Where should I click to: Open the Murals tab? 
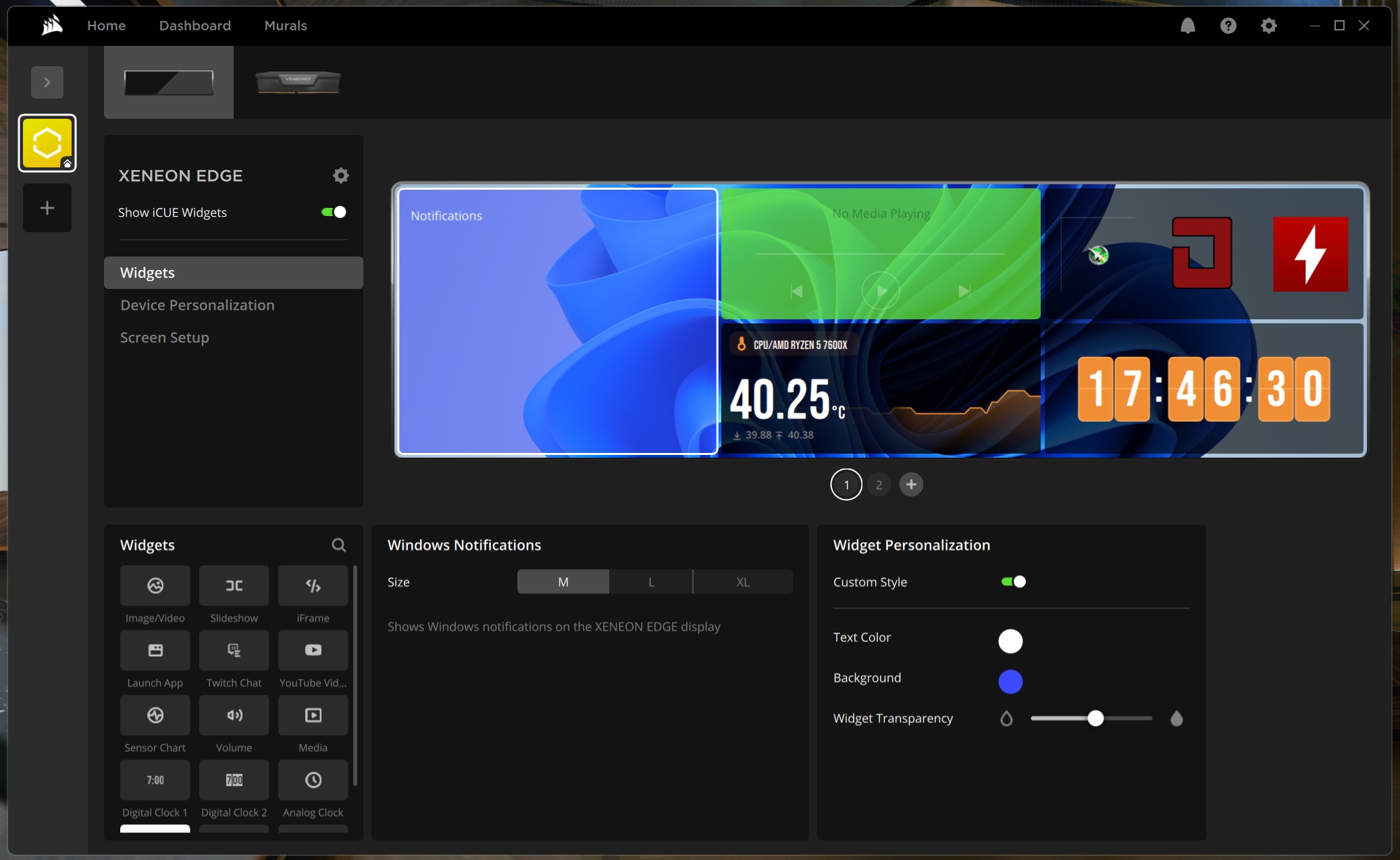click(x=286, y=26)
